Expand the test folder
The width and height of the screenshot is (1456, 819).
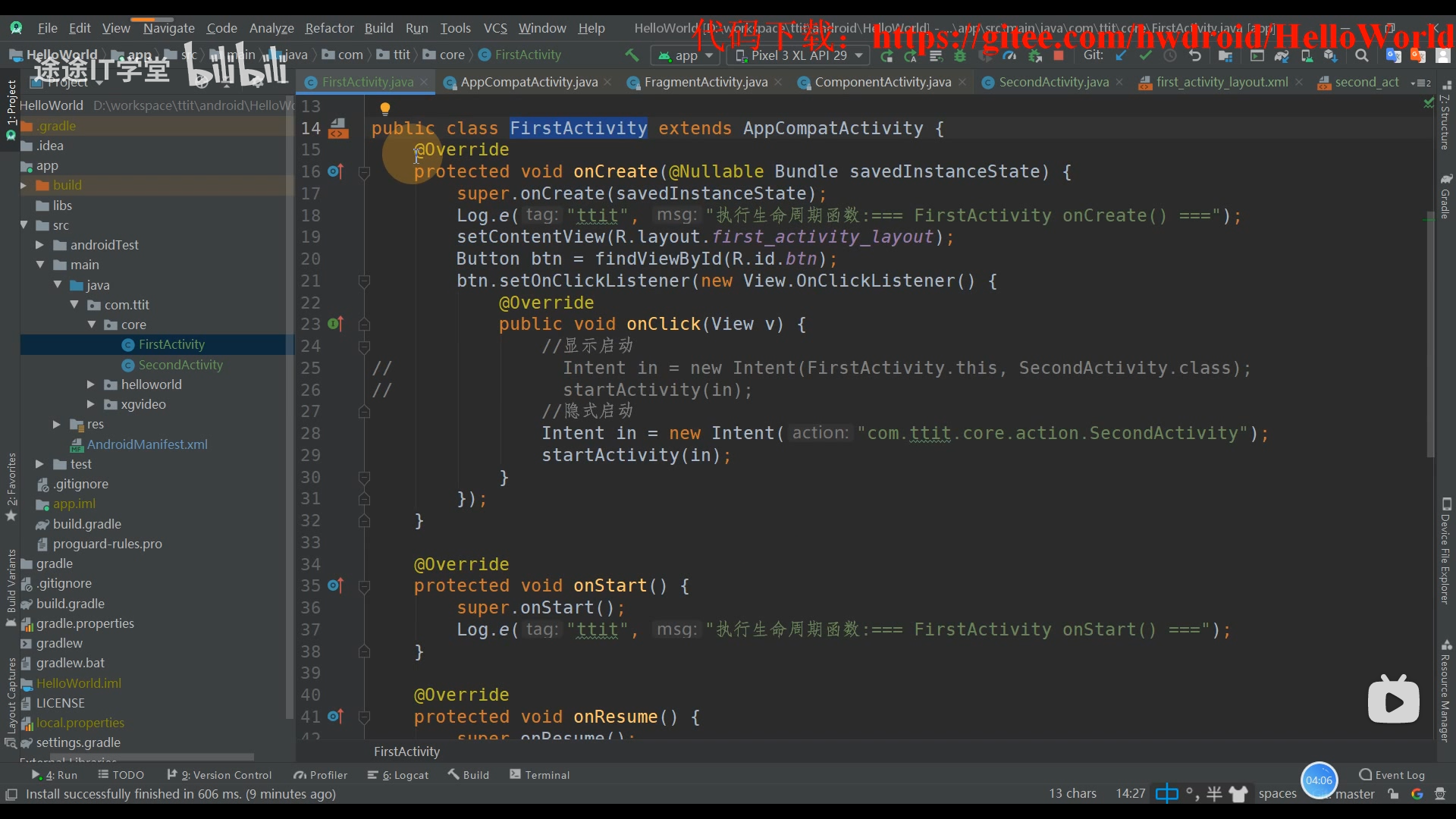click(39, 464)
